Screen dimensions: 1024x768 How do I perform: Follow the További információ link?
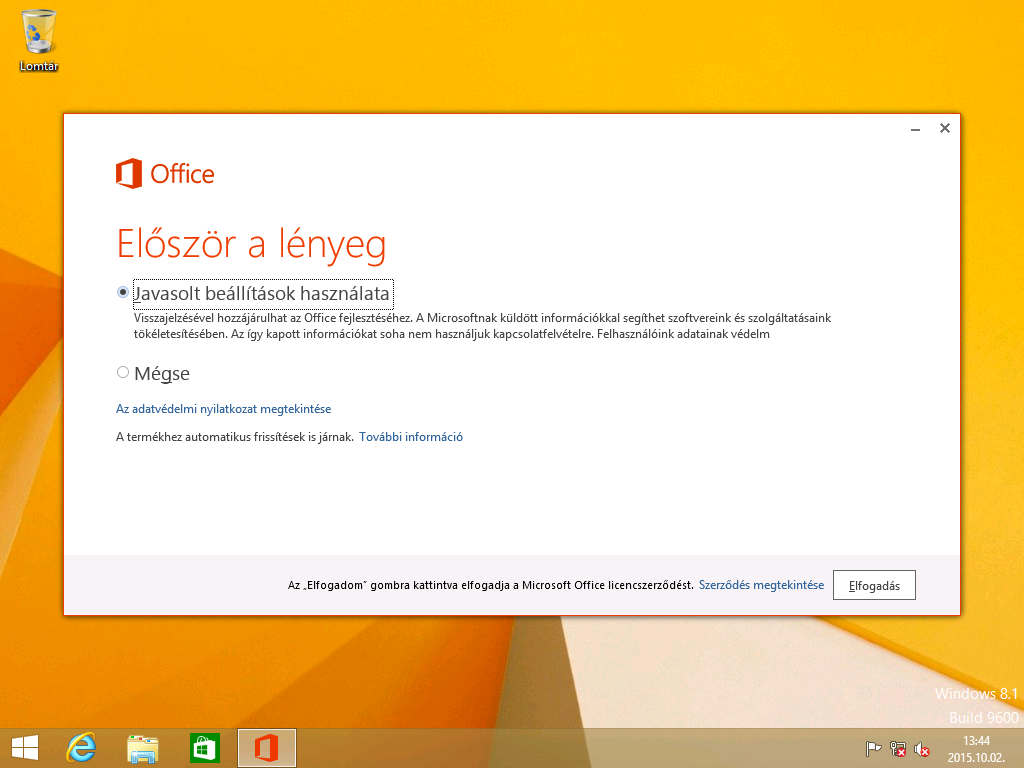pyautogui.click(x=411, y=437)
